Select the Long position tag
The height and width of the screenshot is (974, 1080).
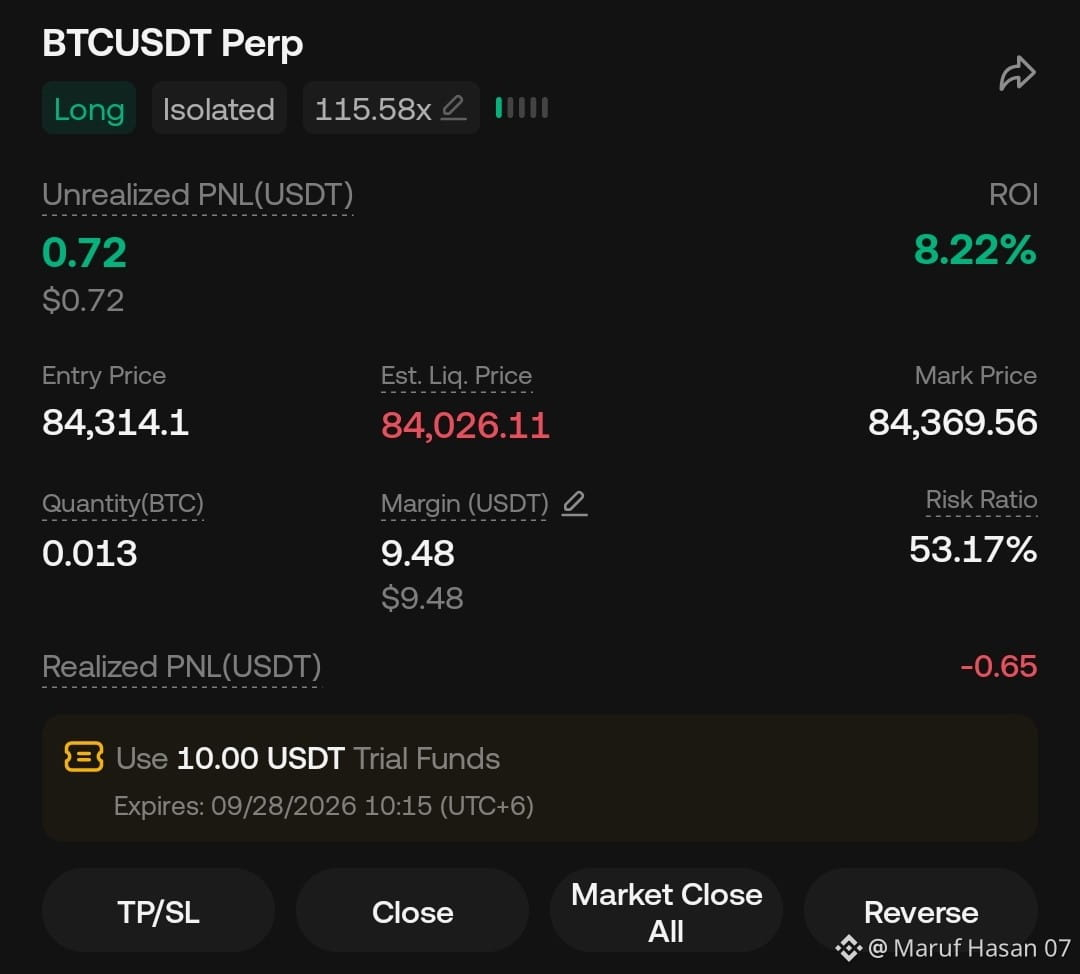pos(89,108)
